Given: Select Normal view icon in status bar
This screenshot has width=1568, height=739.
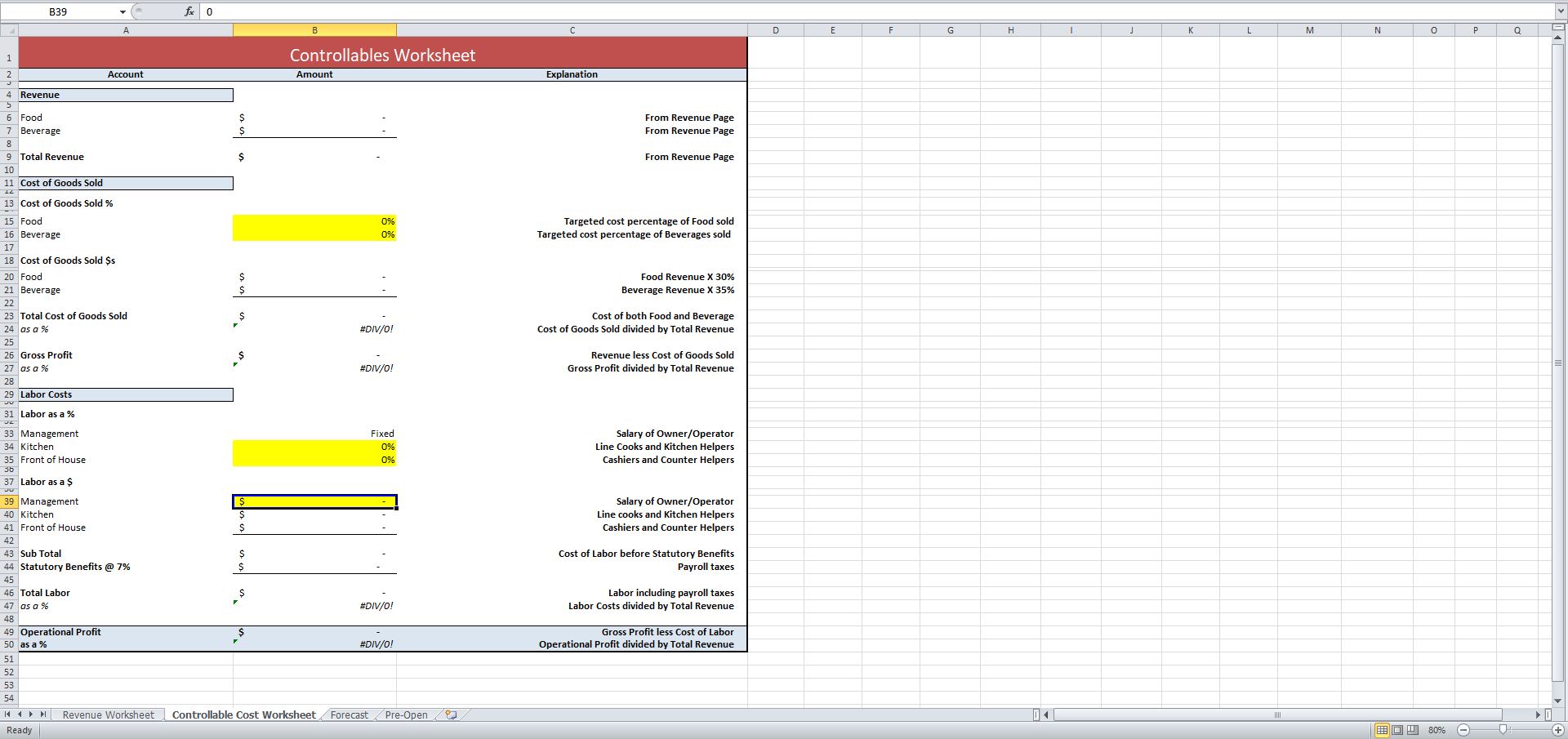Looking at the screenshot, I should 1383,730.
